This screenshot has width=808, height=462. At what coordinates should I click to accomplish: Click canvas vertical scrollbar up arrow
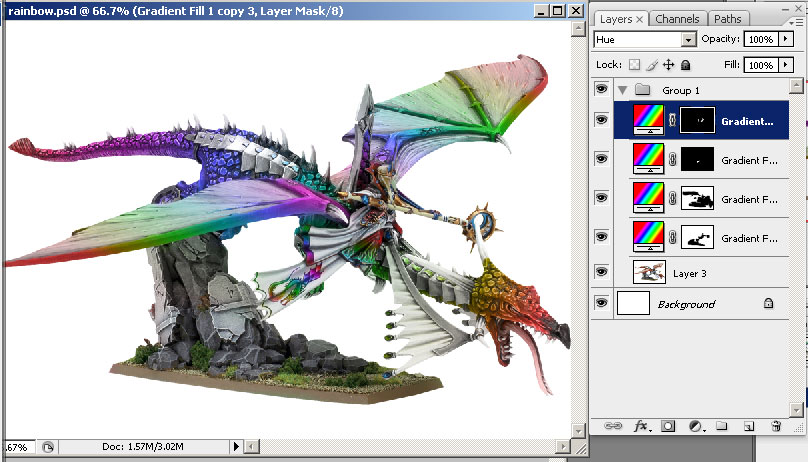(x=578, y=29)
